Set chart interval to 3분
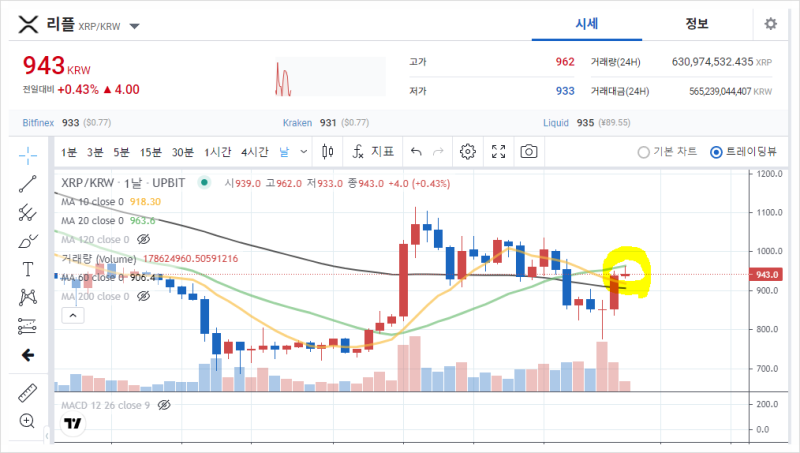 tap(95, 152)
